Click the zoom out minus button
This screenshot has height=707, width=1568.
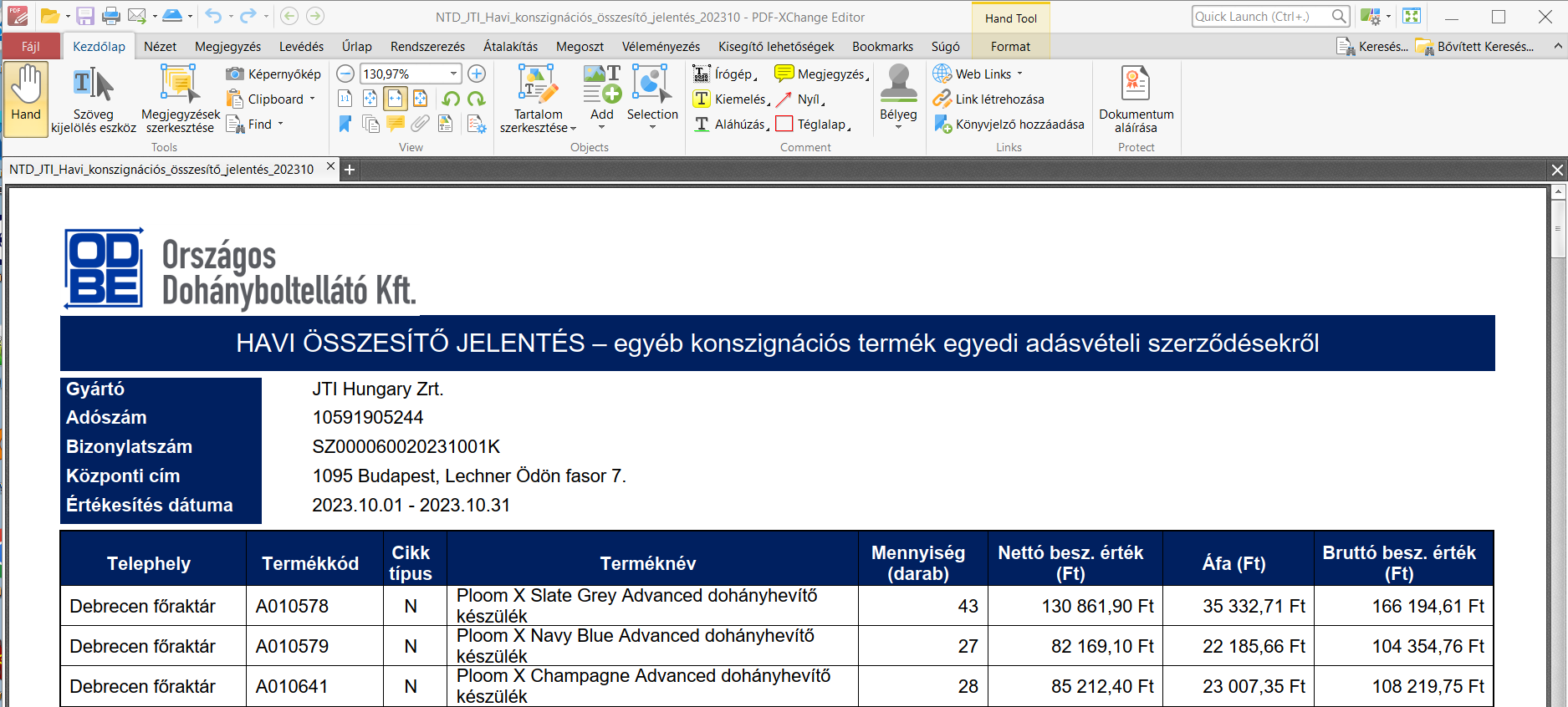(x=345, y=74)
